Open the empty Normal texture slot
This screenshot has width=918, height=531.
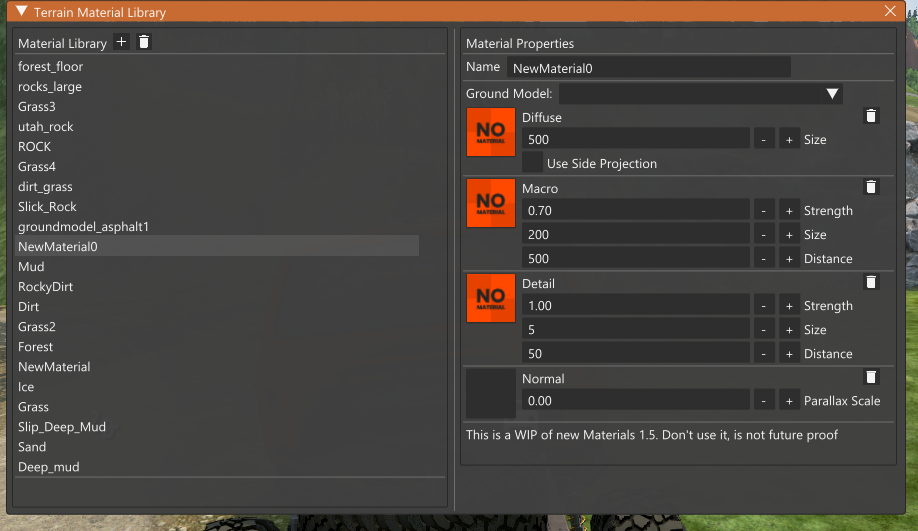(491, 393)
